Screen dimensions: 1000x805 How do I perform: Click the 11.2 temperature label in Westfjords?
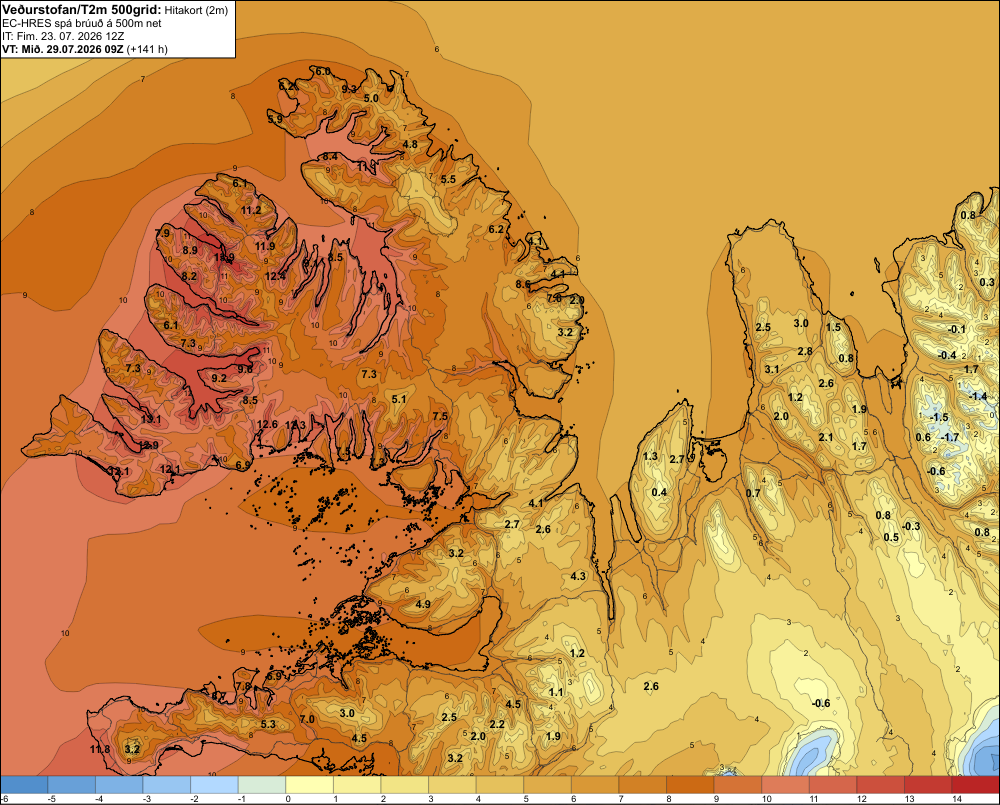pos(251,210)
